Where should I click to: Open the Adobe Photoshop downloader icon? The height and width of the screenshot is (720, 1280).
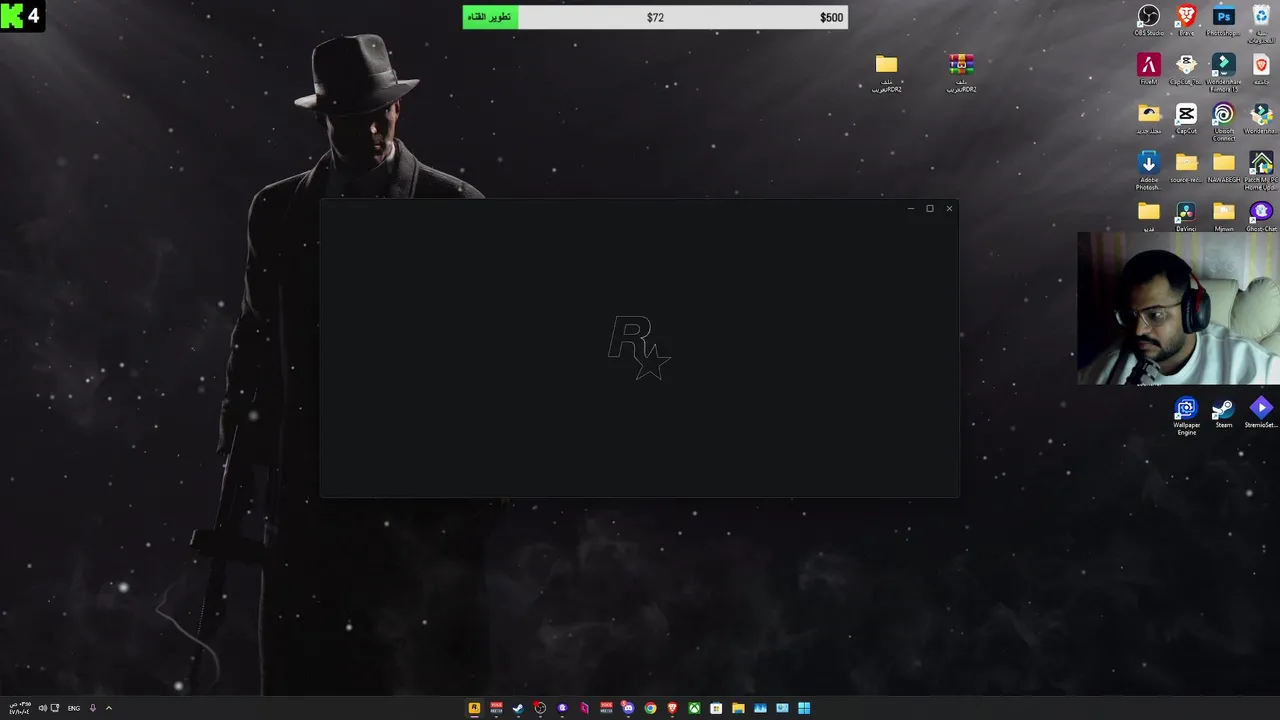[x=1148, y=170]
